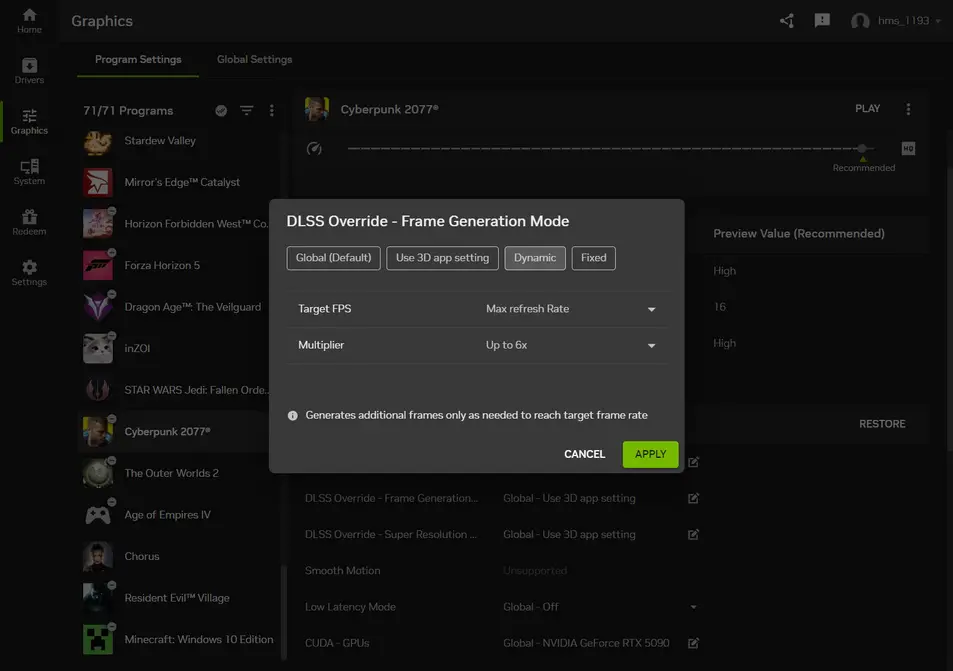Viewport: 953px width, 671px height.
Task: Select Forza Horizon 5 in program list
Action: [177, 266]
